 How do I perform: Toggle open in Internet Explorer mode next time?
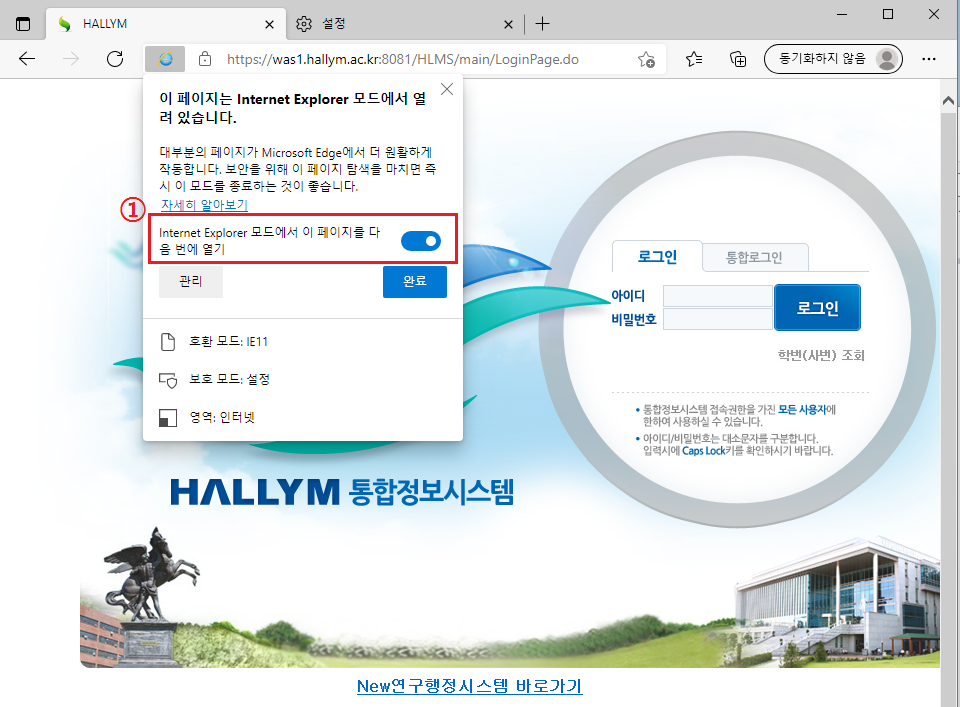click(420, 240)
